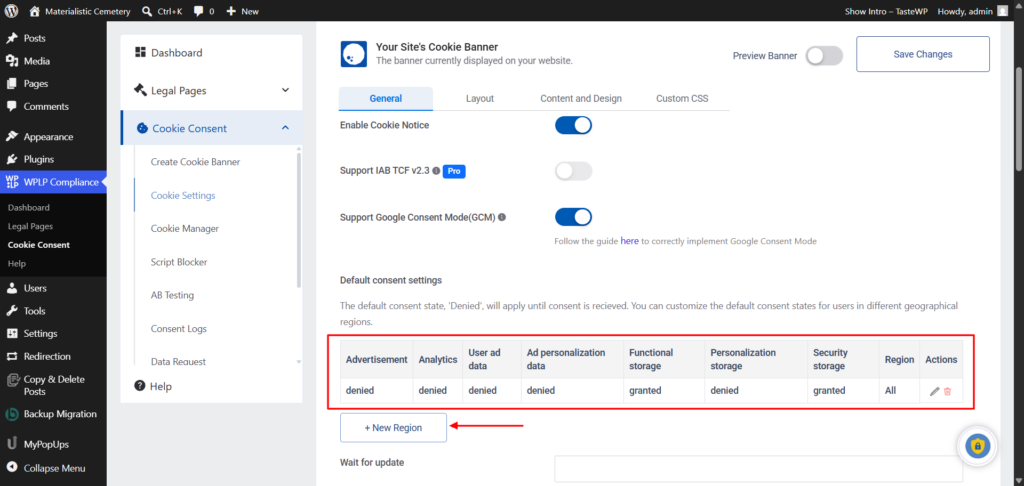Click the WordPress logo icon
The image size is (1024, 486).
11,11
